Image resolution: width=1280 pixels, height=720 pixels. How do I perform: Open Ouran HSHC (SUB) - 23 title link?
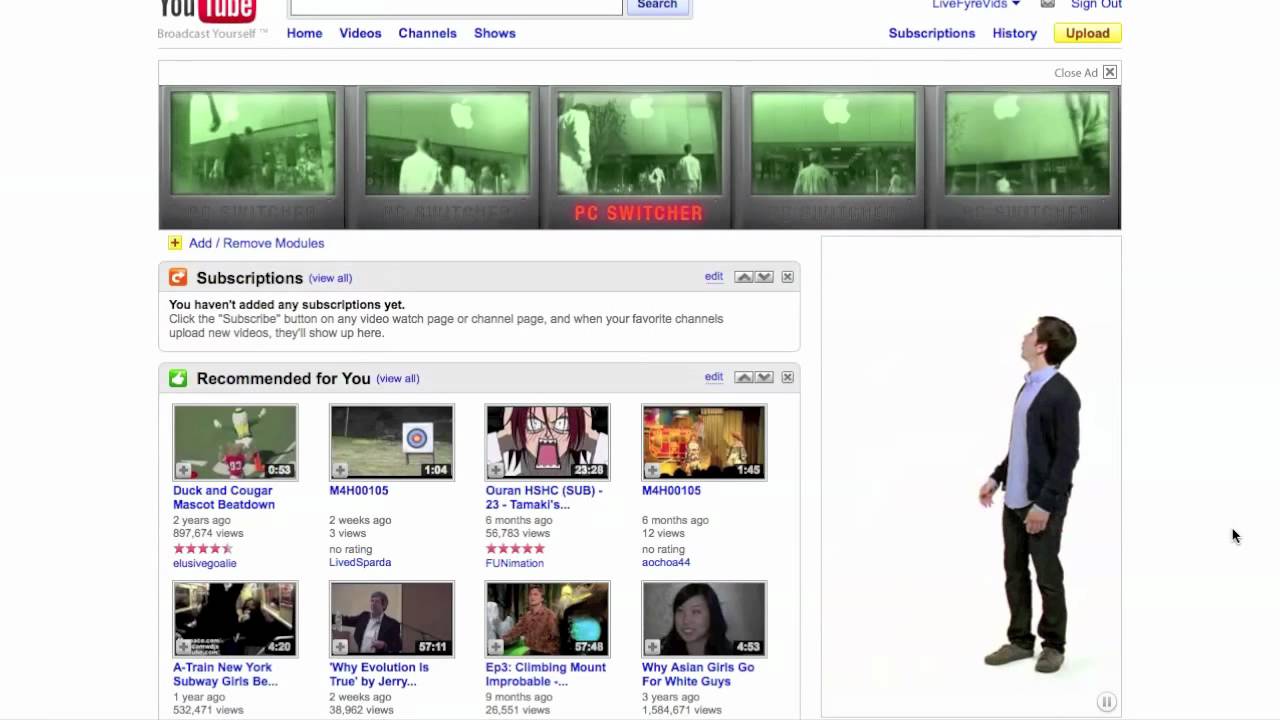(x=544, y=498)
